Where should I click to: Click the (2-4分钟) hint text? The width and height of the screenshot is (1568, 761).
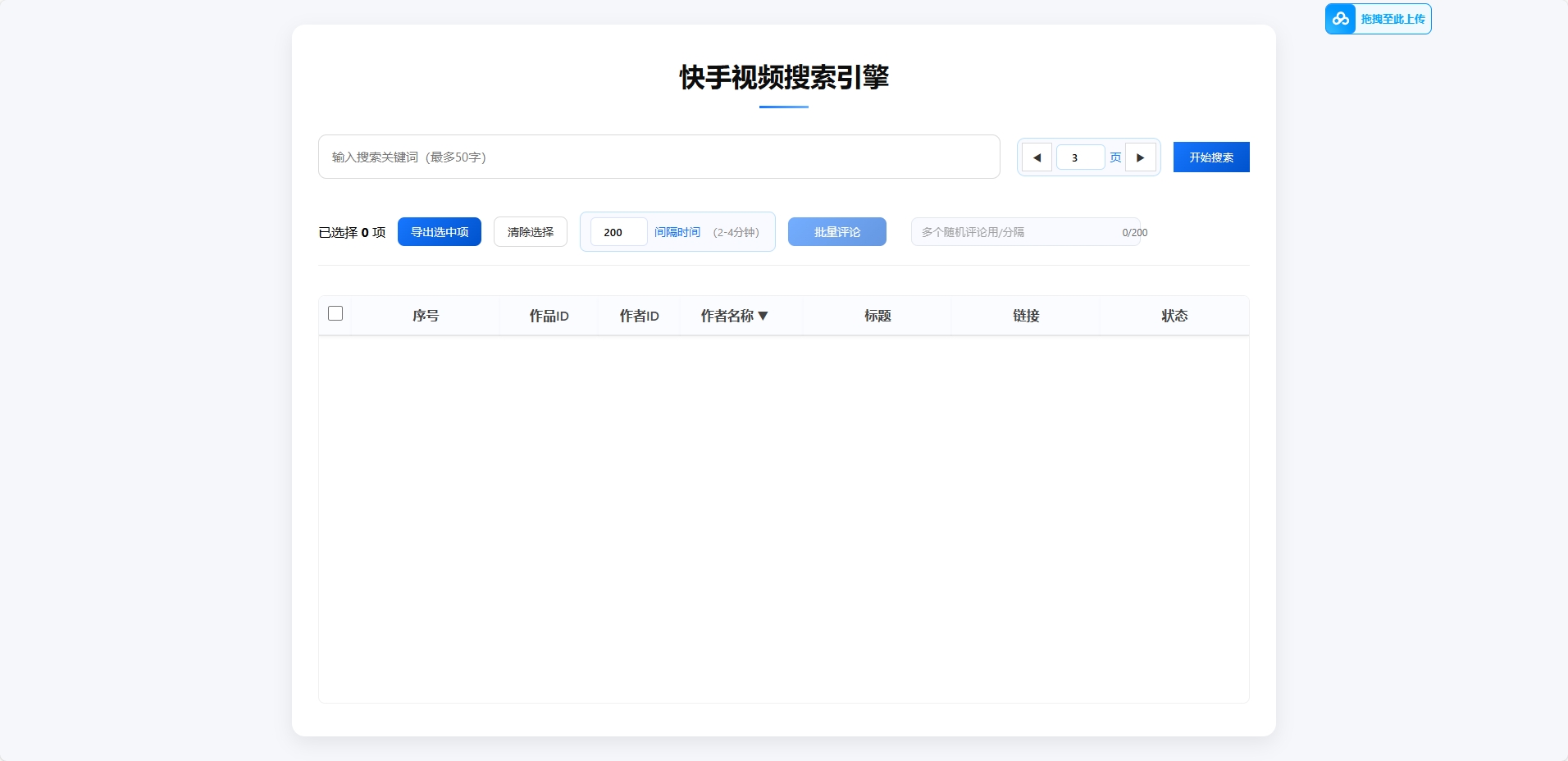[x=736, y=232]
